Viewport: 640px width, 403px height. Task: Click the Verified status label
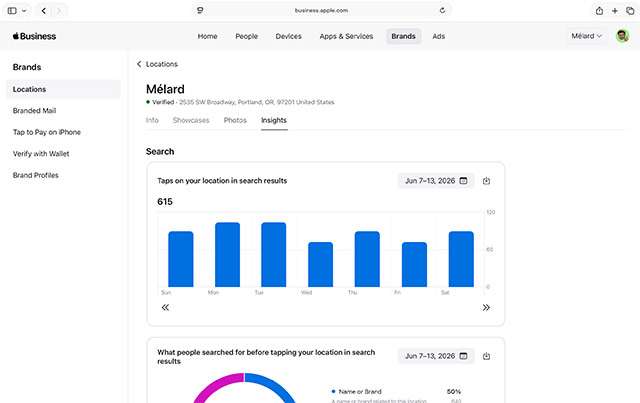coord(163,102)
